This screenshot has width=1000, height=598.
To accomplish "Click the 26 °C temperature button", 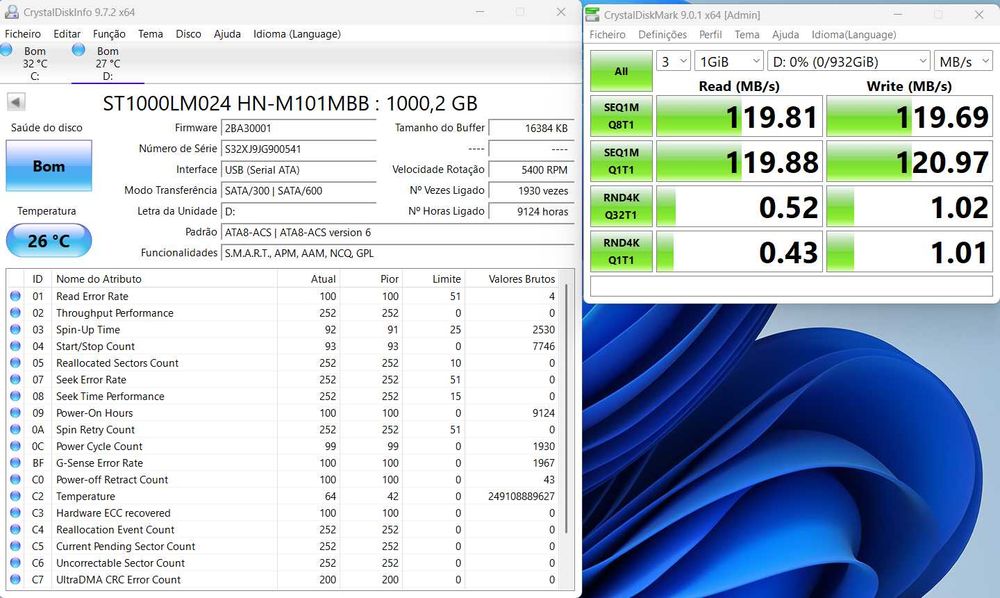I will pyautogui.click(x=48, y=240).
